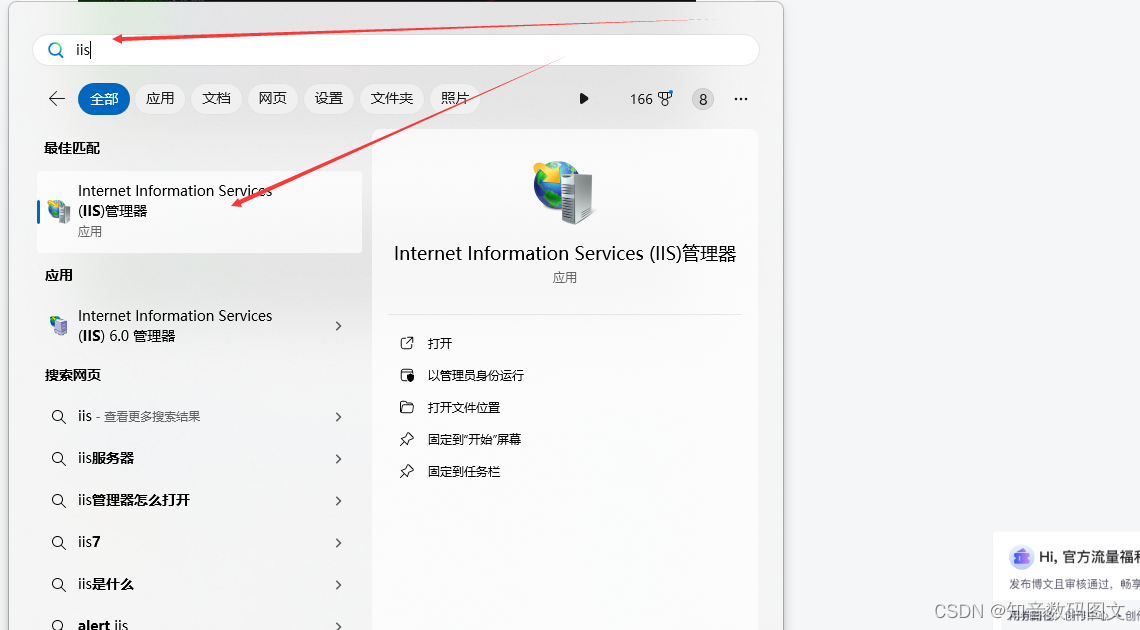This screenshot has height=630, width=1140.
Task: Expand chevron for iis管理器怎么打开
Action: pos(339,501)
